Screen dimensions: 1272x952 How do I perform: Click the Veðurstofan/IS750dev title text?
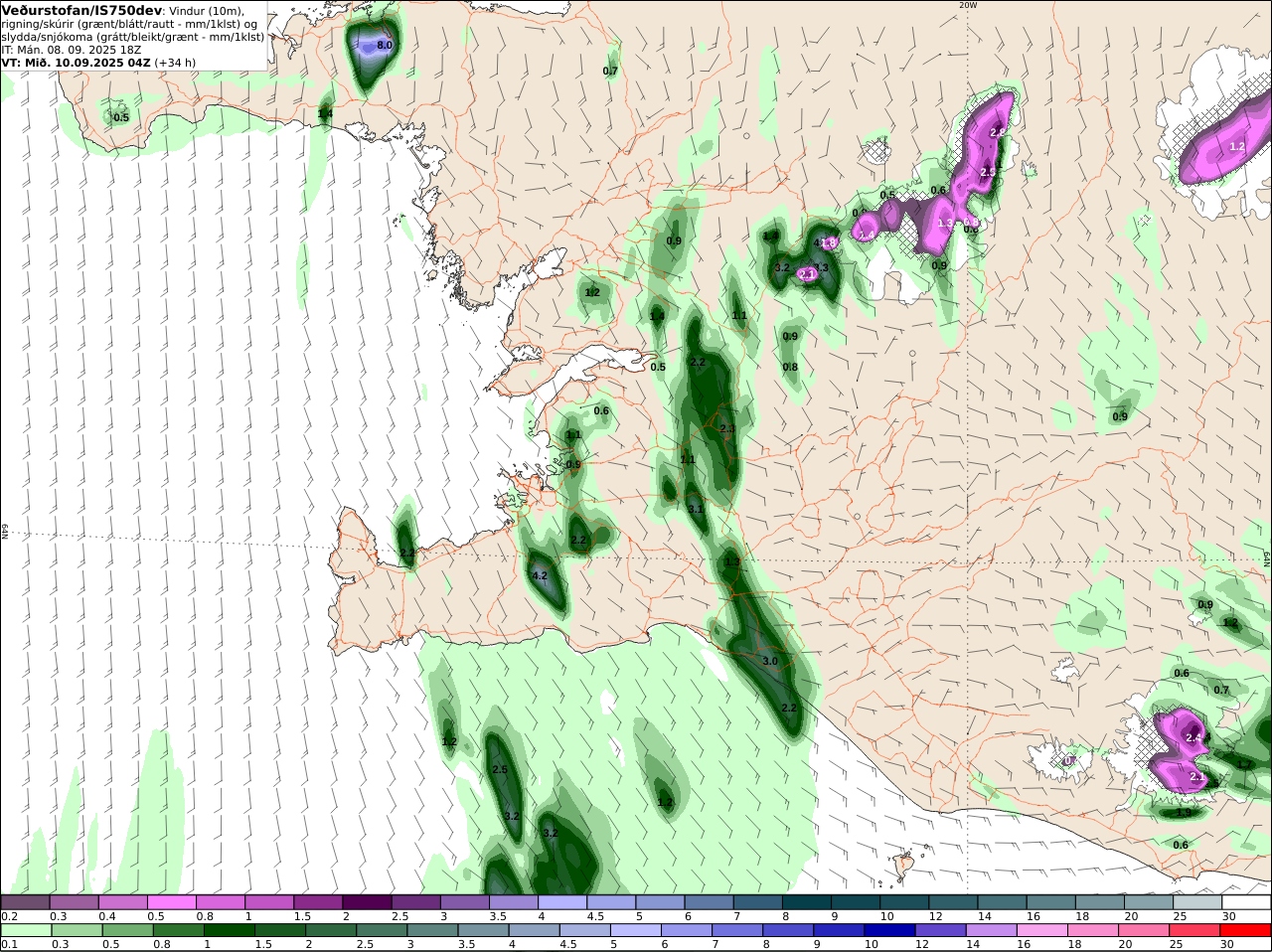81,10
